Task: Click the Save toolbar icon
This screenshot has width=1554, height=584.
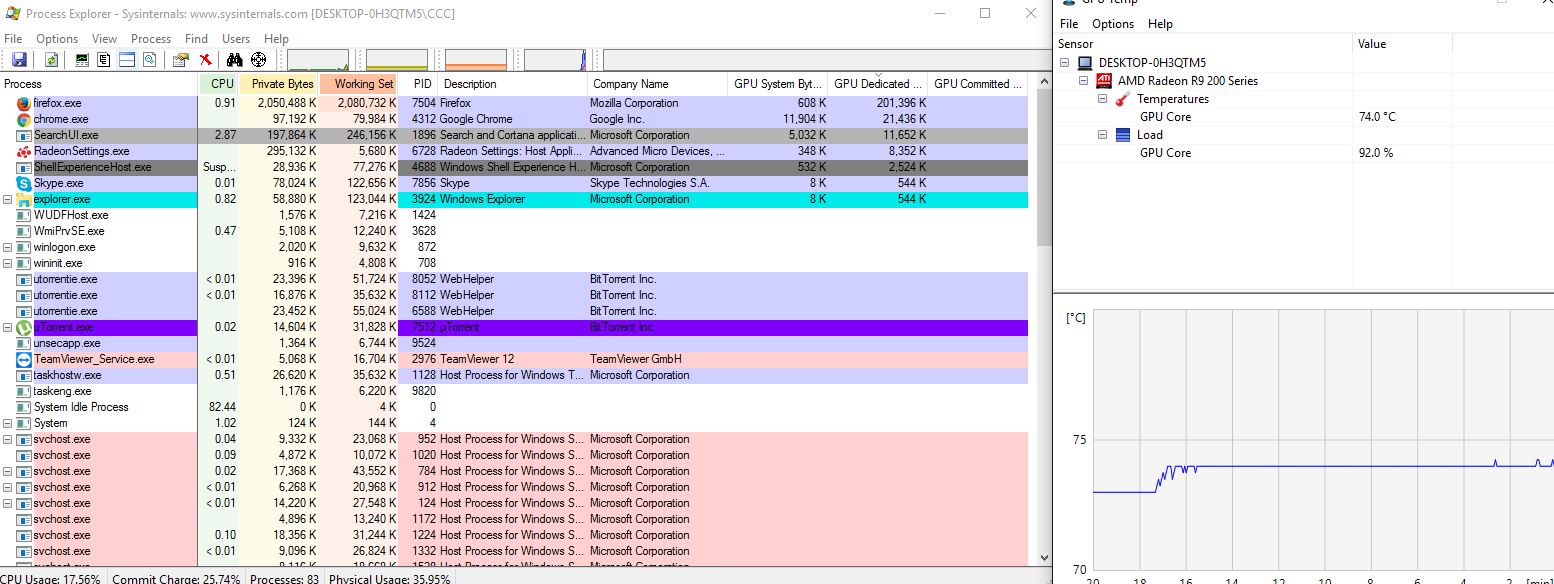Action: 19,60
